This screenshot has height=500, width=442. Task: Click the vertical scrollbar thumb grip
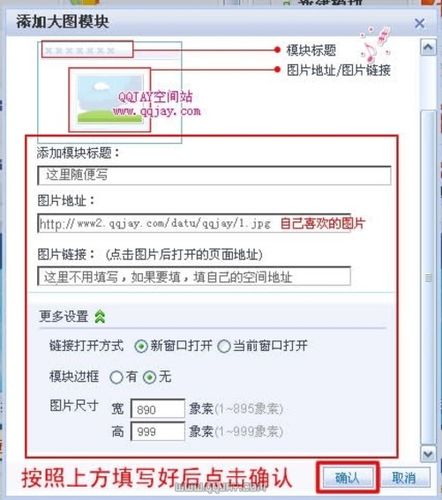click(x=428, y=277)
